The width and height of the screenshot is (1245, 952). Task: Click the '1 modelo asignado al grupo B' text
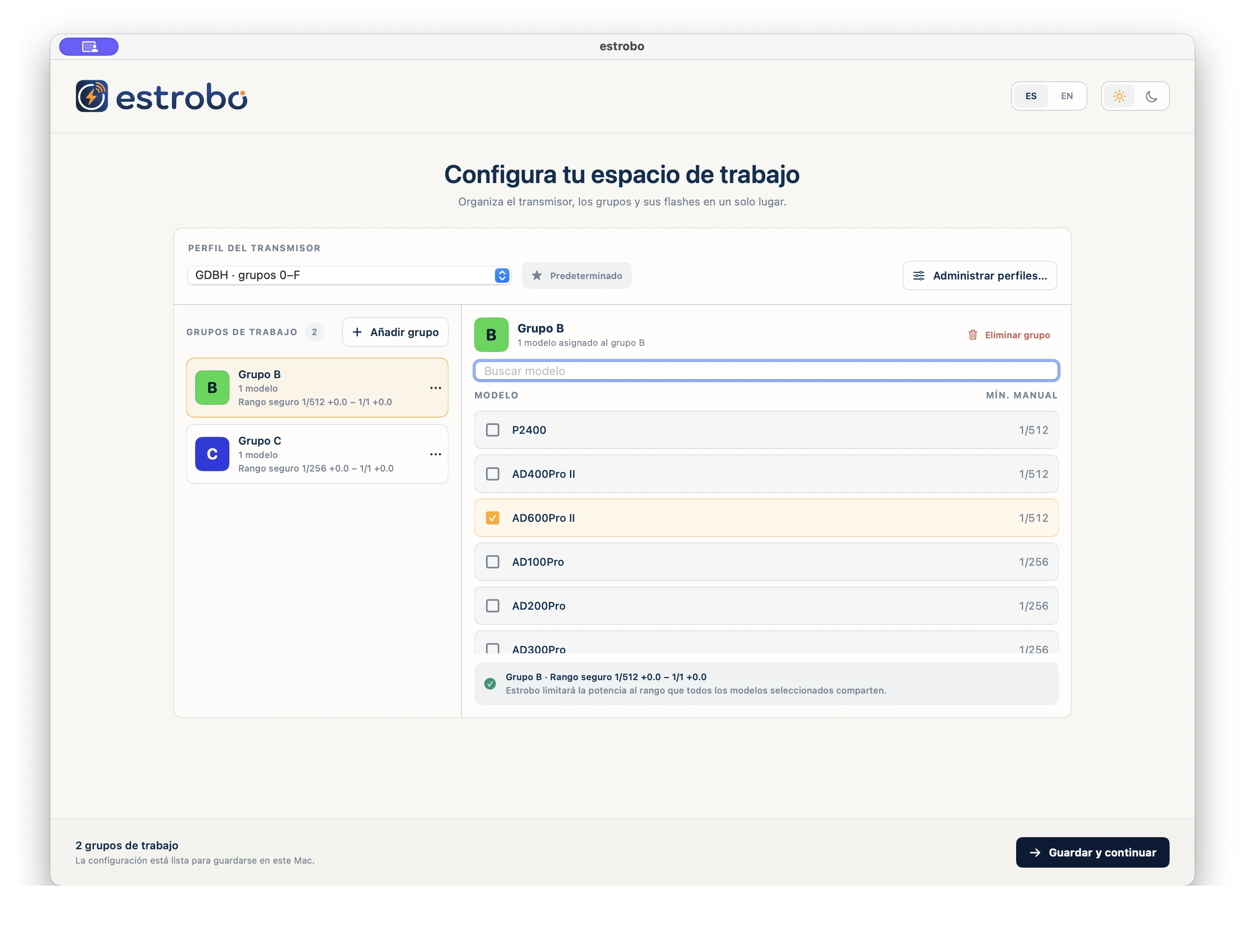coord(581,343)
